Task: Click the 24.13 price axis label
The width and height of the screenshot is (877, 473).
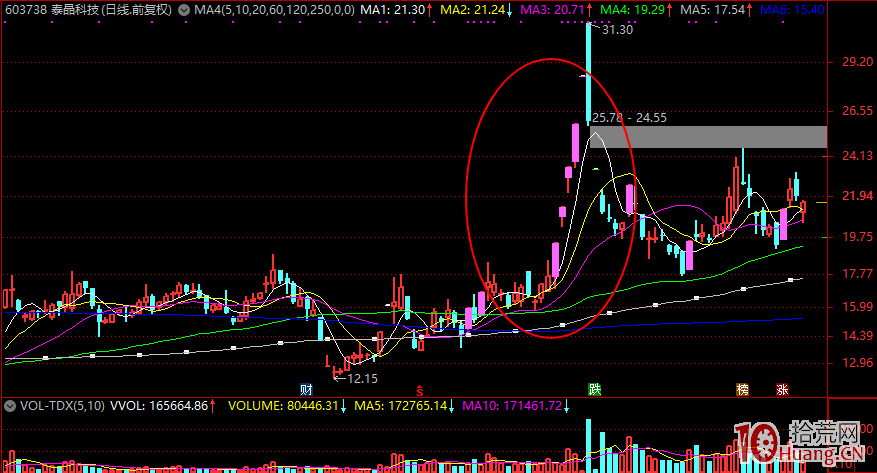Action: (857, 155)
